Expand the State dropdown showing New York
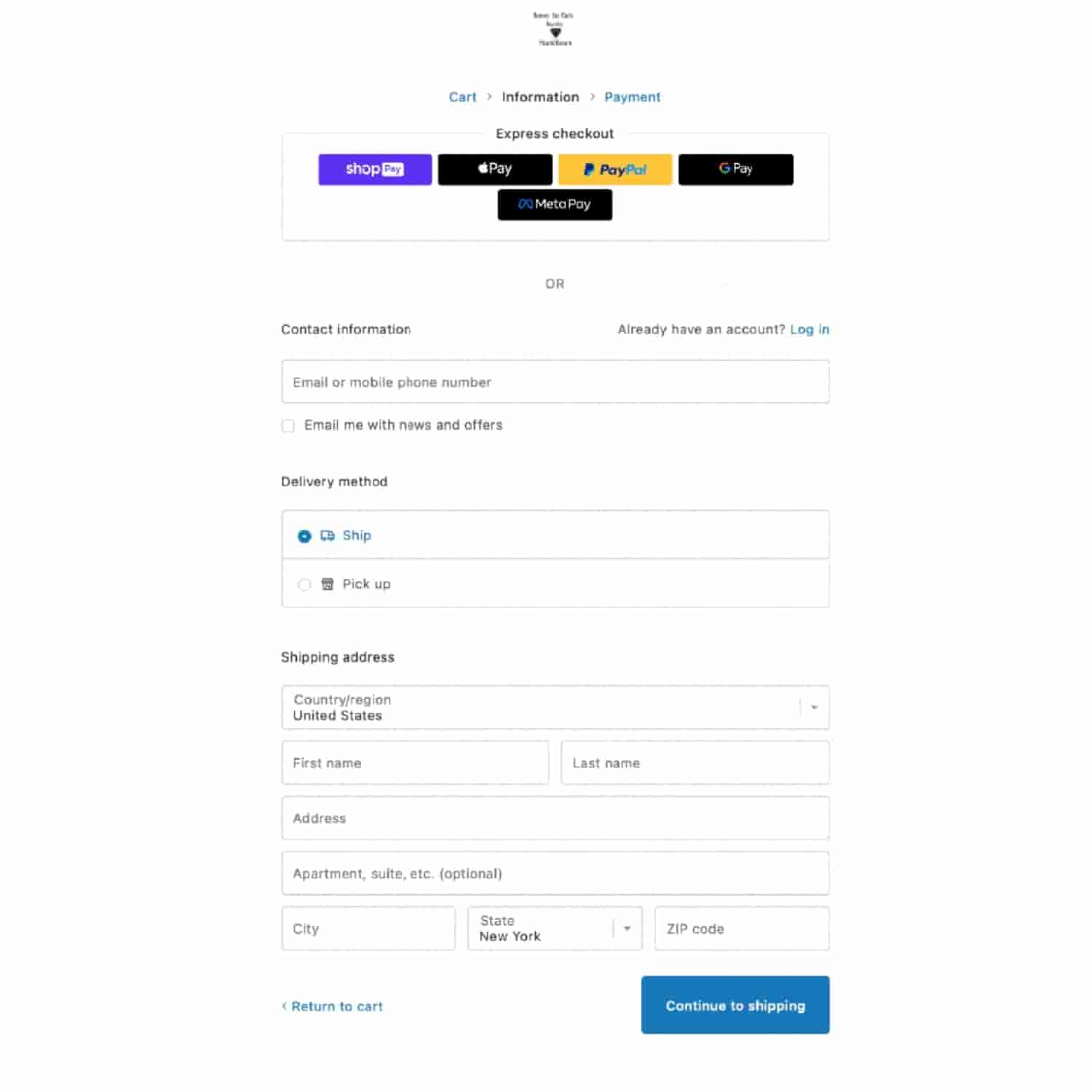This screenshot has width=1092, height=1092. point(555,928)
